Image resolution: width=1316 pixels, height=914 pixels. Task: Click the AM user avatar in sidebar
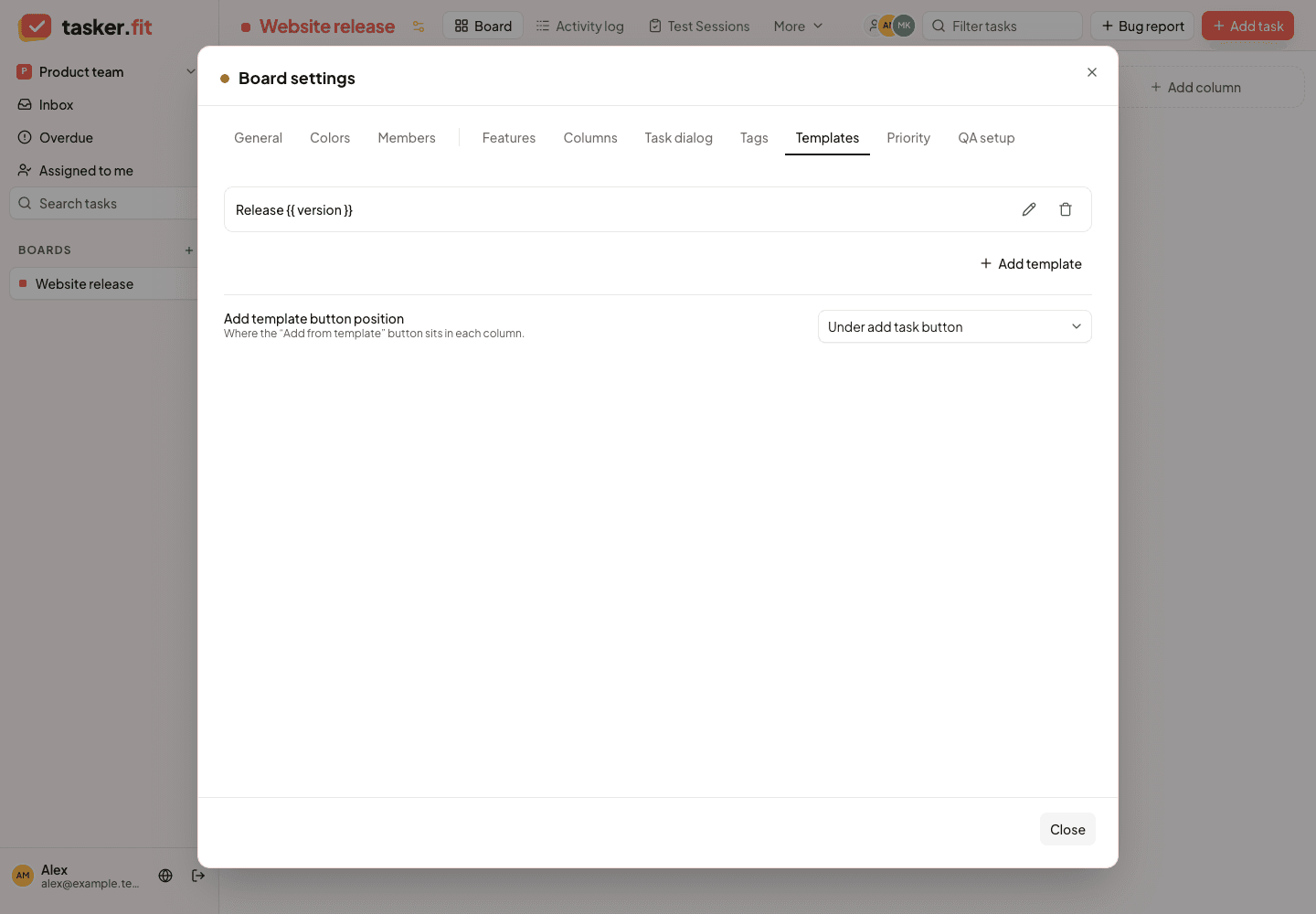23,876
